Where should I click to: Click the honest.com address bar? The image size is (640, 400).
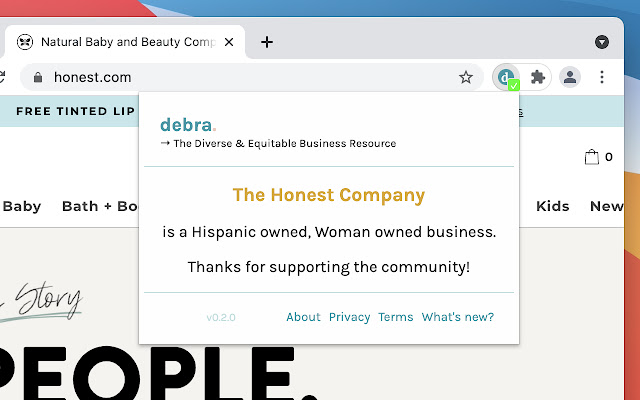[x=251, y=77]
